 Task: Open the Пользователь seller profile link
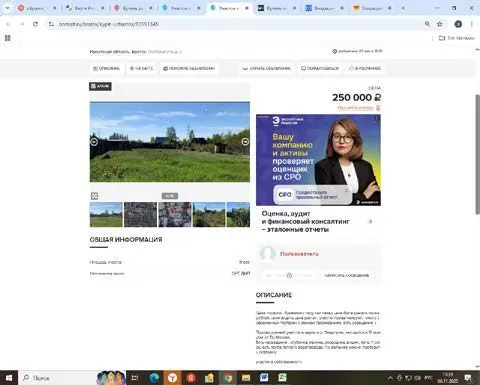click(x=299, y=254)
